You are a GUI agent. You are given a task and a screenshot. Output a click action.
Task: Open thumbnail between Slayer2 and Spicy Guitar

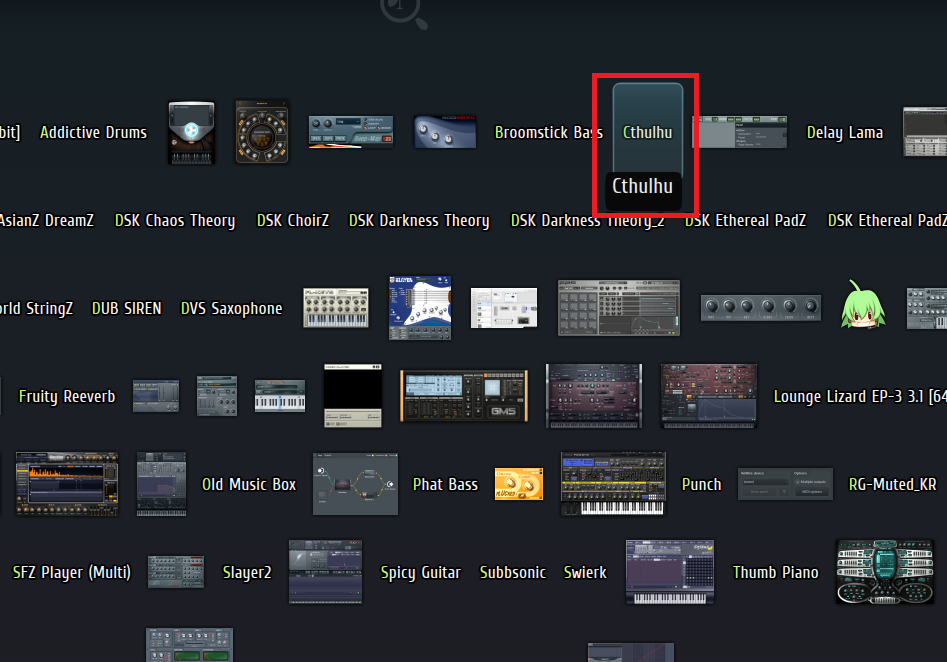(326, 572)
